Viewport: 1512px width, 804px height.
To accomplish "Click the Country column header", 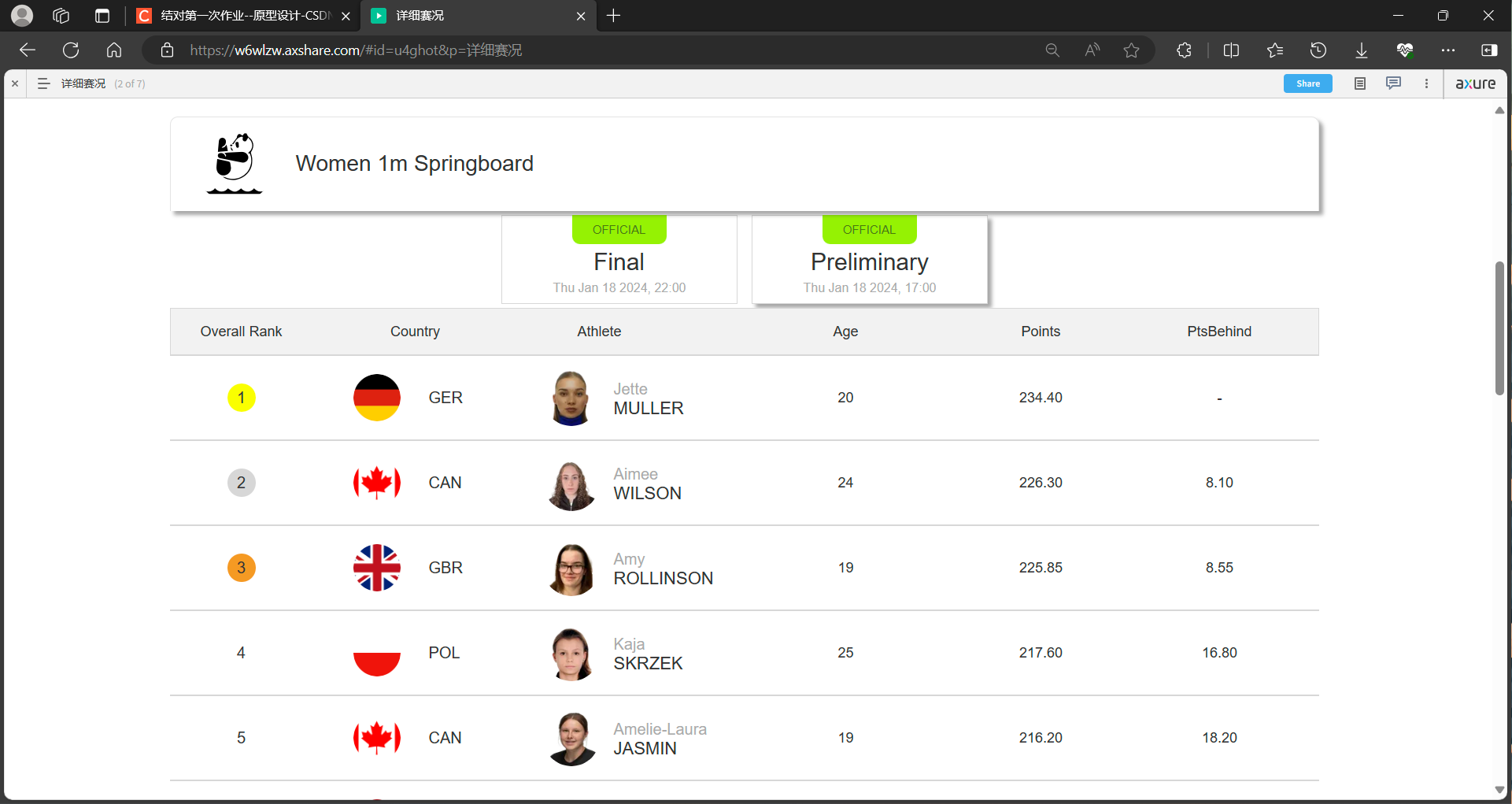I will [x=415, y=332].
